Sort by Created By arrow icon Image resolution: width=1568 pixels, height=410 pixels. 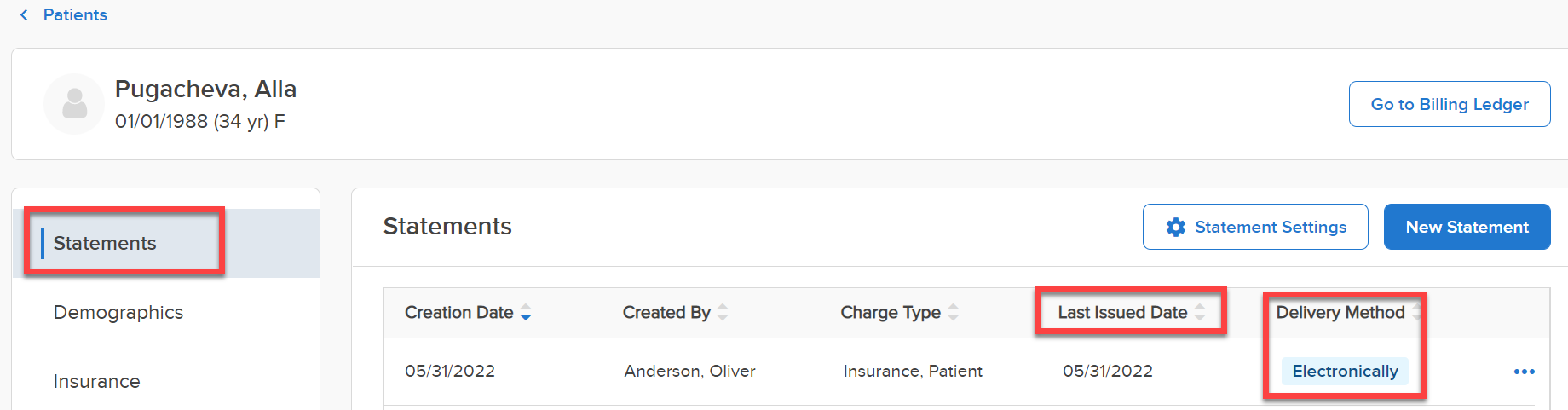tap(723, 313)
